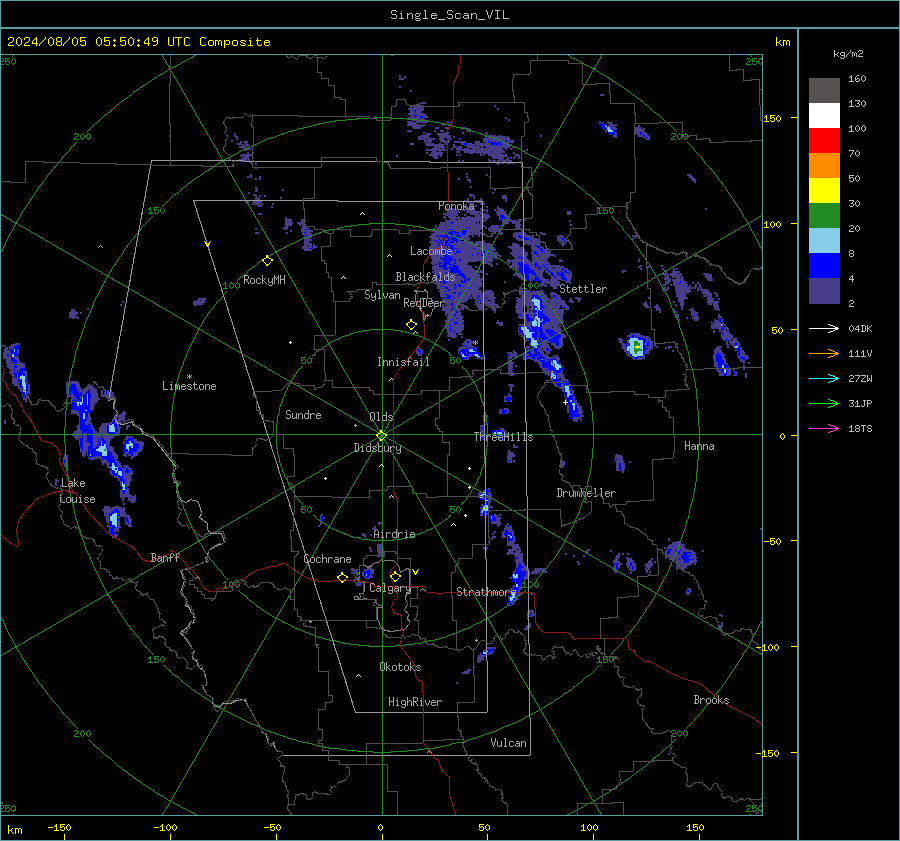Pick the red 70-100 legend color block
The height and width of the screenshot is (841, 900).
pyautogui.click(x=824, y=141)
